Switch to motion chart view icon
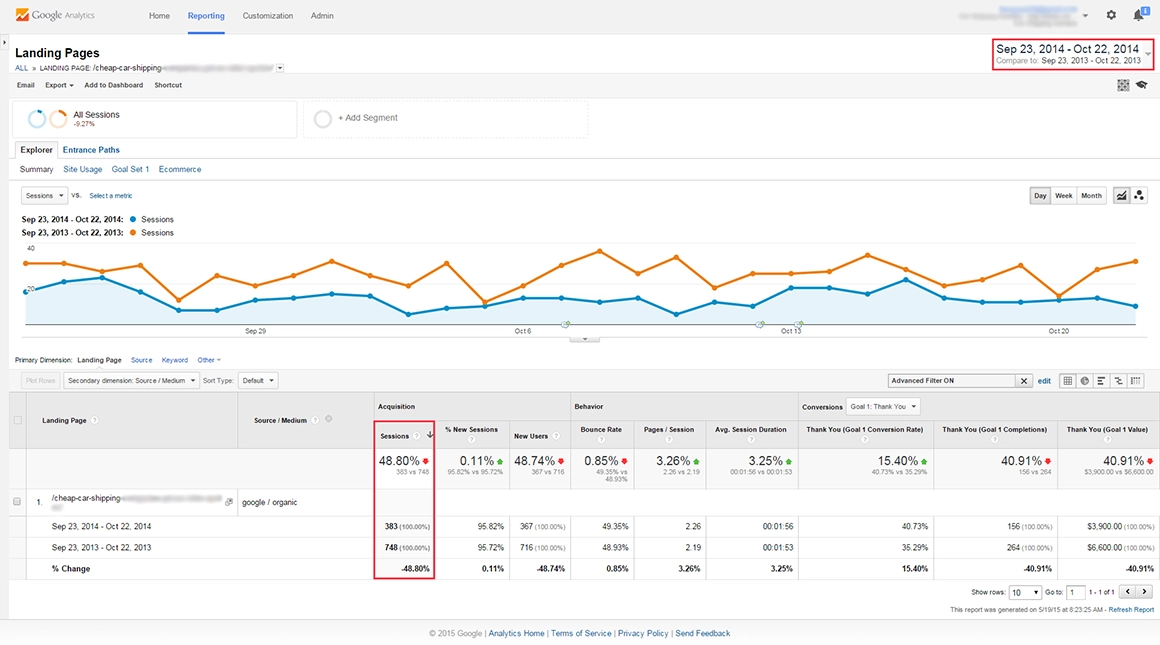The width and height of the screenshot is (1160, 645). (1139, 195)
